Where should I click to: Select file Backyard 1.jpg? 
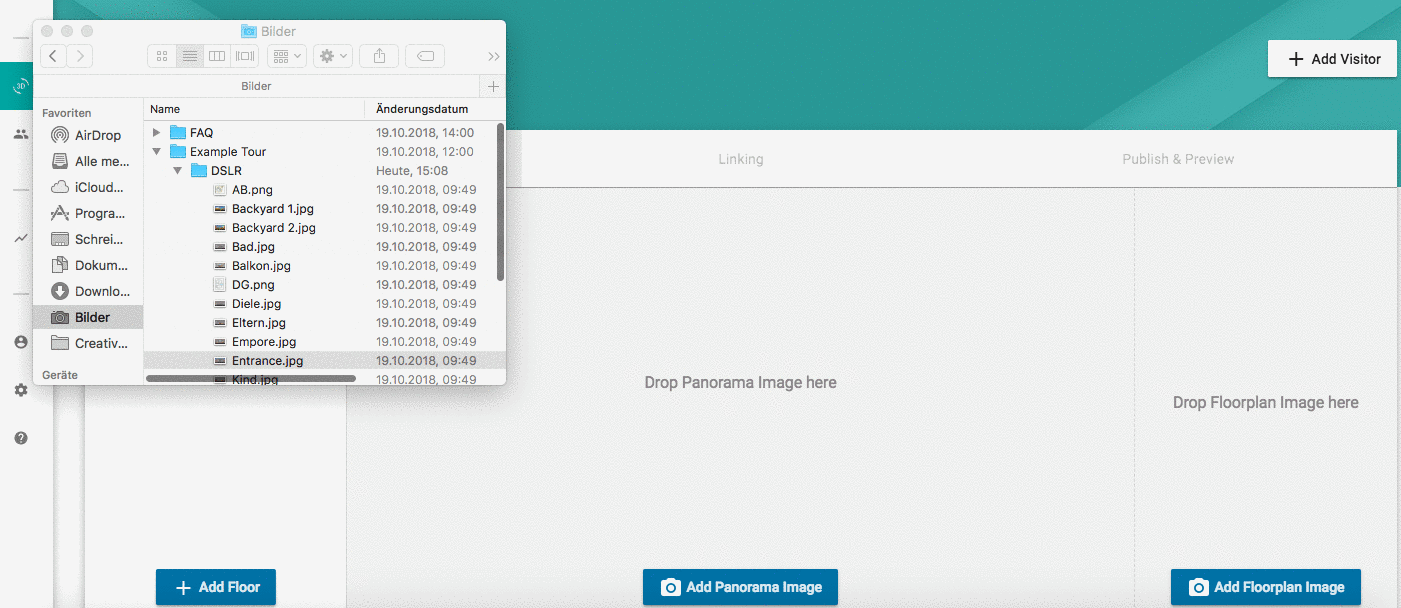(319, 208)
